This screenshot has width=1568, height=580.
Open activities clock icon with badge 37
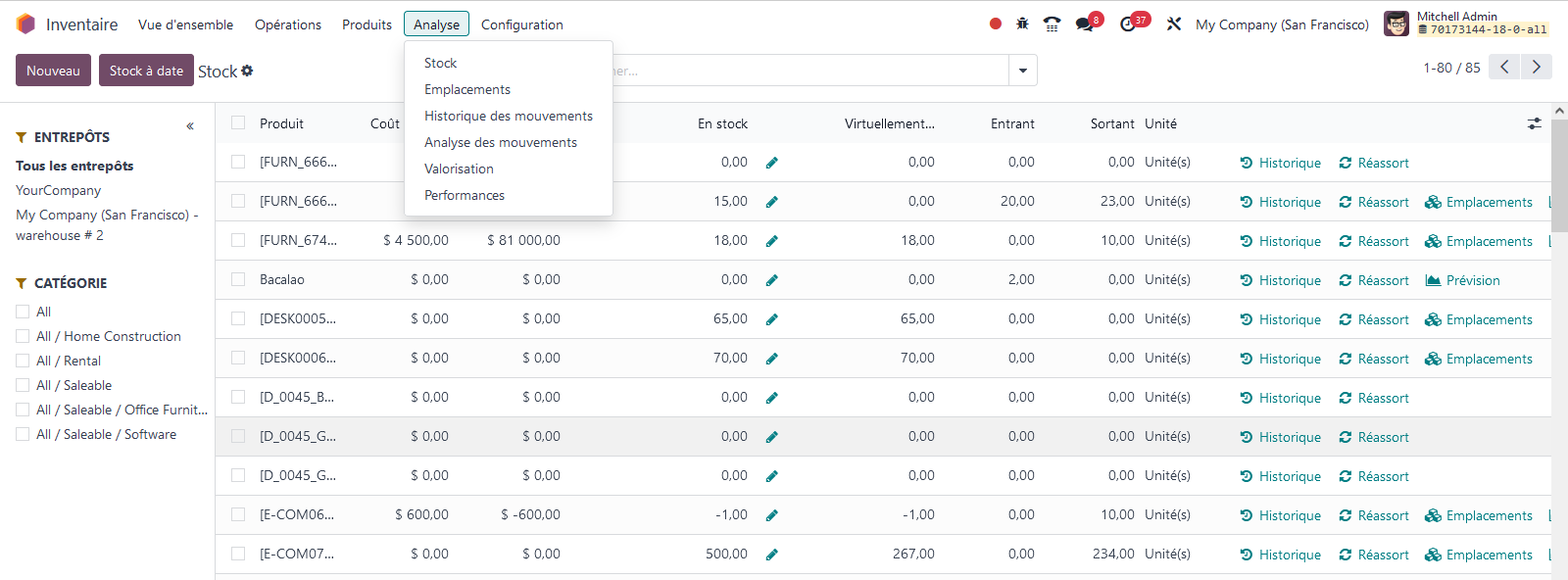click(1128, 24)
